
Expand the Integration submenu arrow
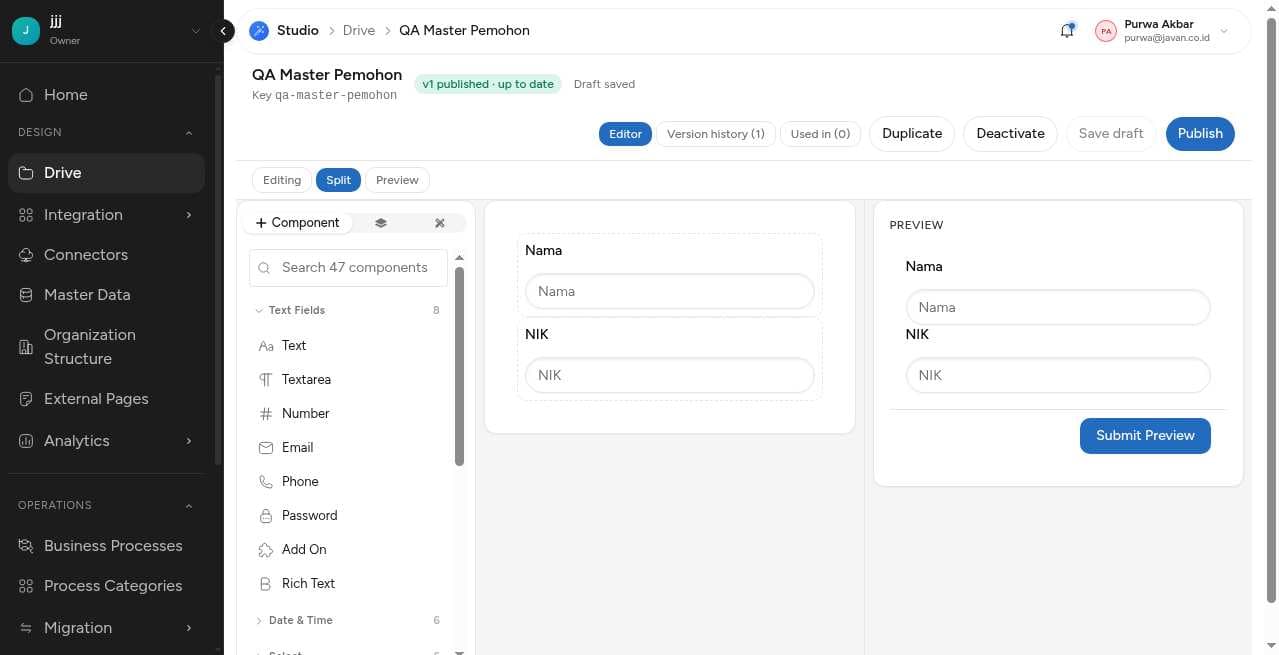point(189,215)
